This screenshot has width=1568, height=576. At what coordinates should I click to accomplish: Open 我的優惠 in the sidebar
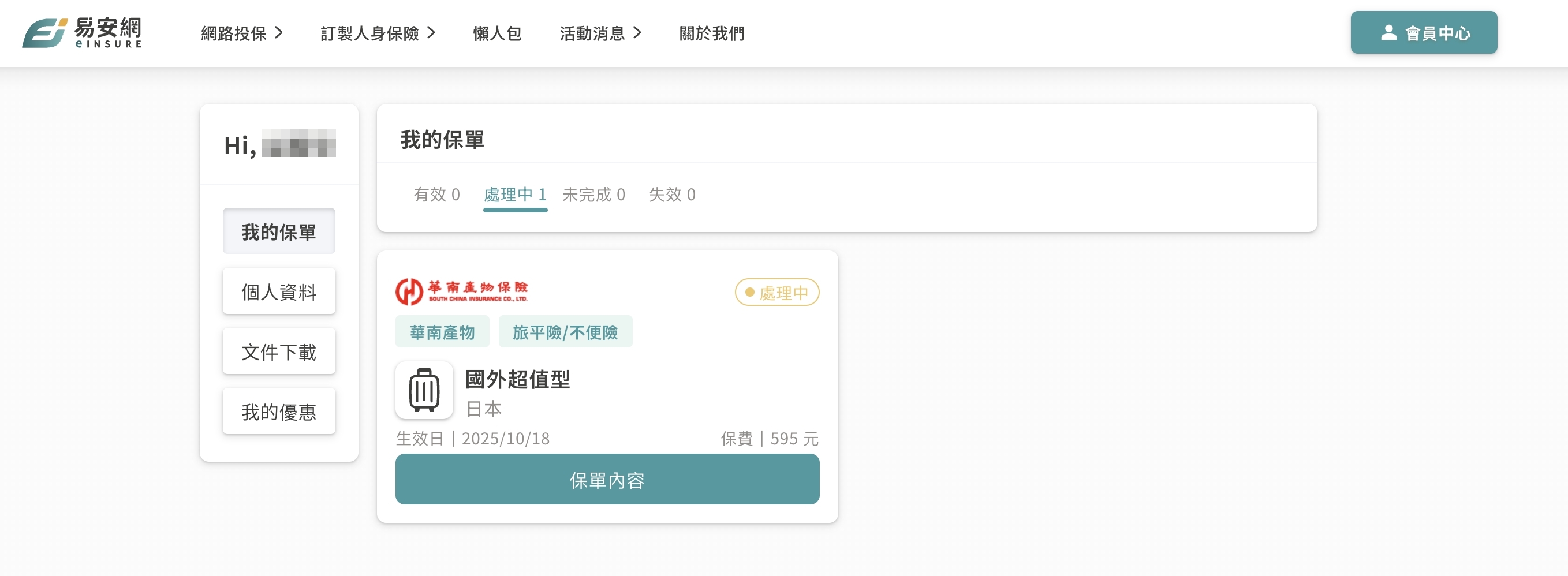(x=279, y=412)
